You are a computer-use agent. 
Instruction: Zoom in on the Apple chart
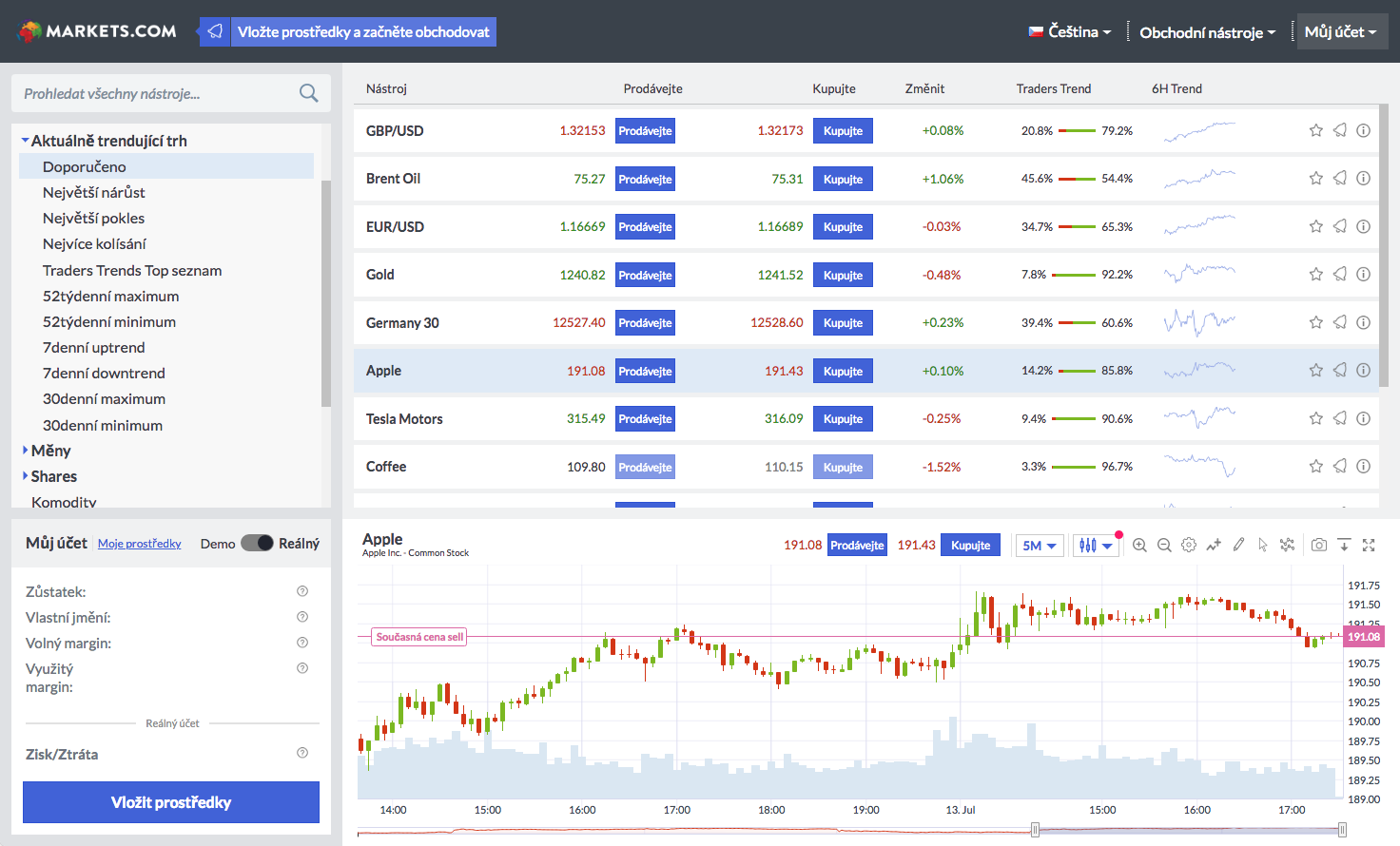(x=1139, y=545)
